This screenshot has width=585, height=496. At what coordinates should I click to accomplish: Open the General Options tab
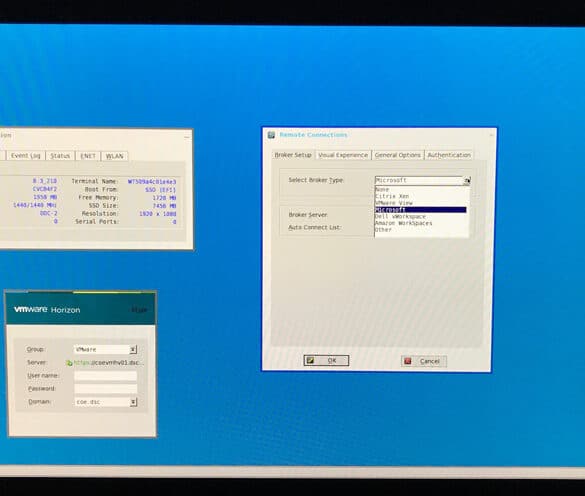(x=398, y=155)
